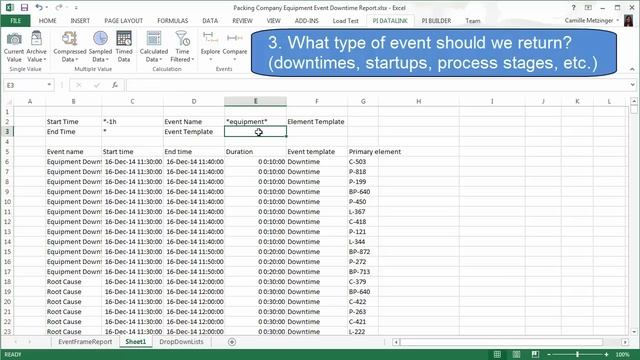The image size is (640, 360).
Task: Zoom in with the plus button
Action: click(x=607, y=354)
